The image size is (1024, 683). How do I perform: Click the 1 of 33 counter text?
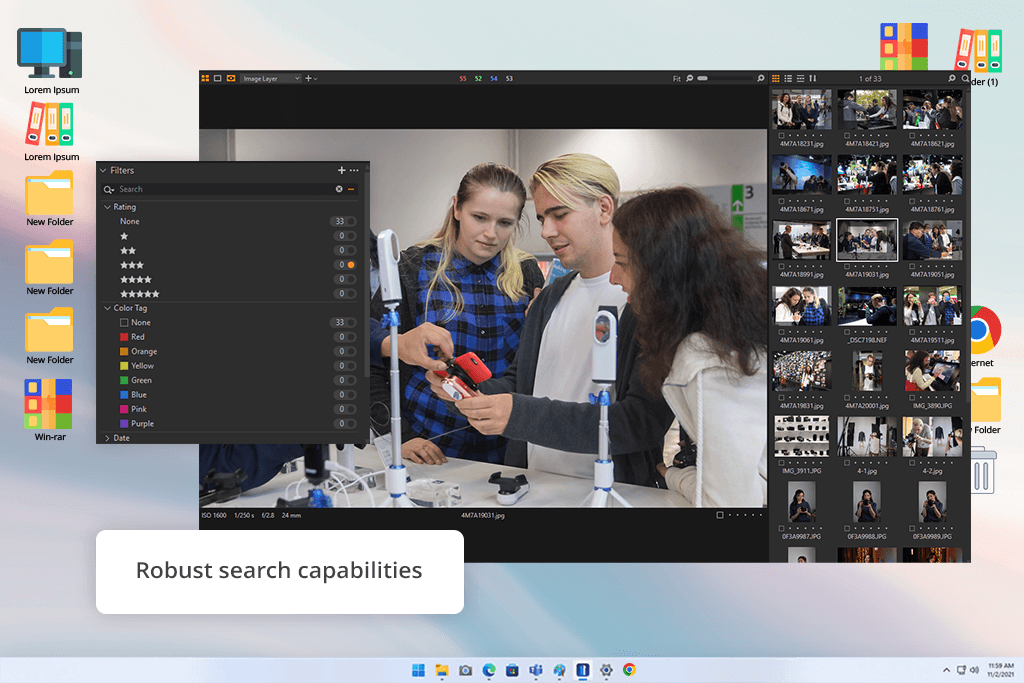[x=870, y=78]
